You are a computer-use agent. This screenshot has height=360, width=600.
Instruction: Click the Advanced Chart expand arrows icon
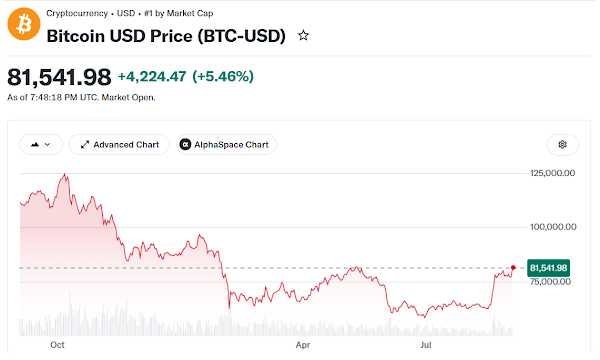click(x=85, y=145)
